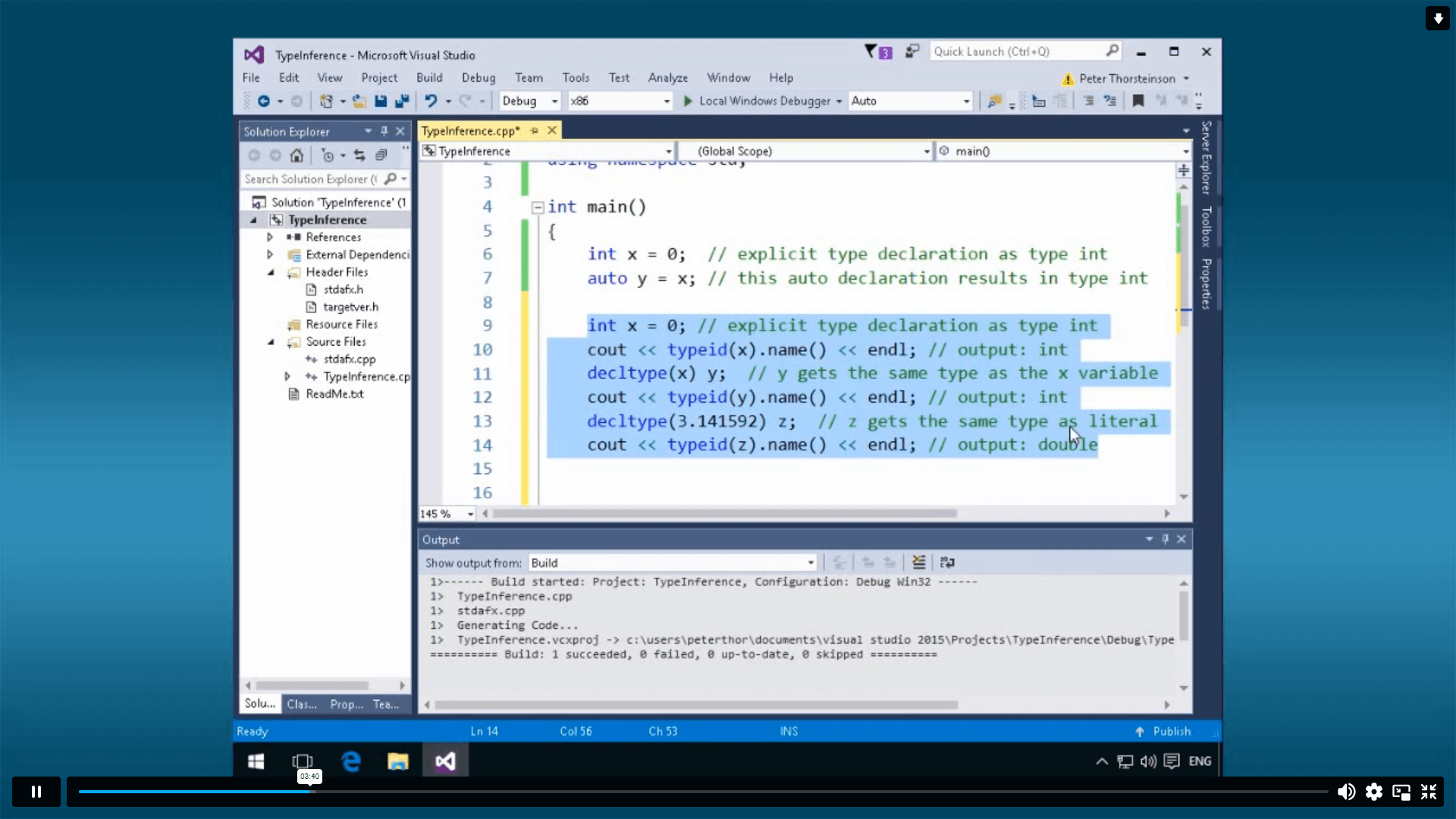Toggle auto-hide on the Output panel

1166,539
